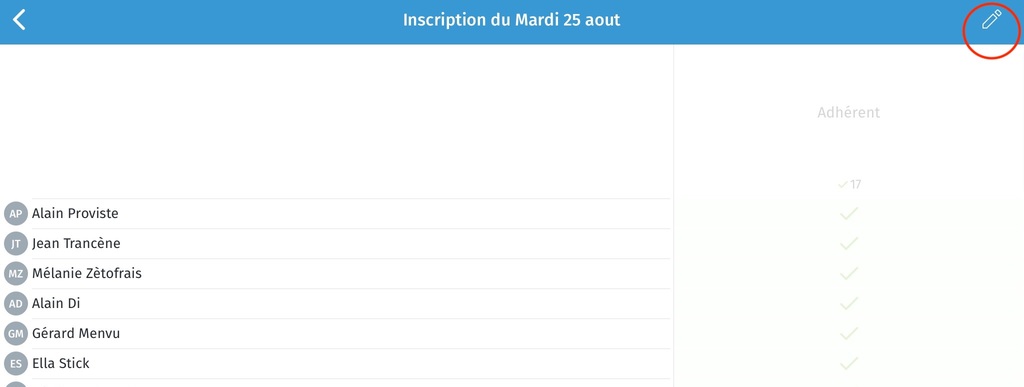This screenshot has width=1024, height=387.
Task: Tap the Inscription du Mardi 25 aout title
Action: 511,20
